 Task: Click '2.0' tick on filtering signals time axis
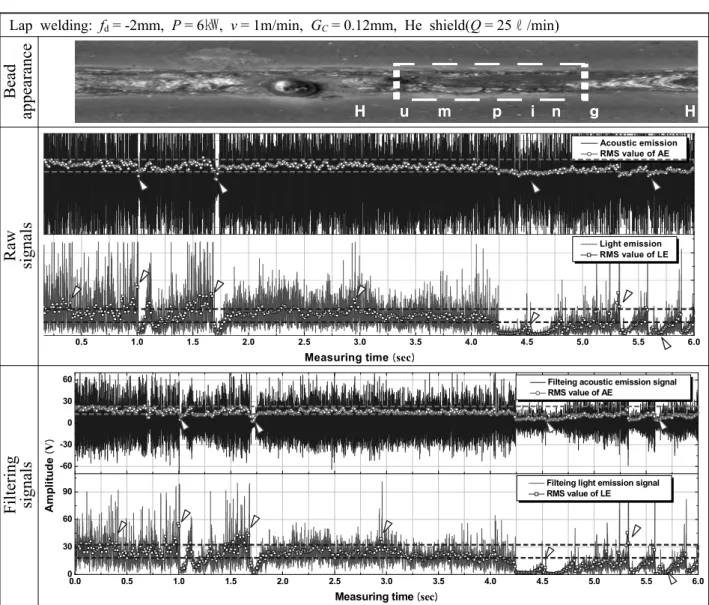283,581
